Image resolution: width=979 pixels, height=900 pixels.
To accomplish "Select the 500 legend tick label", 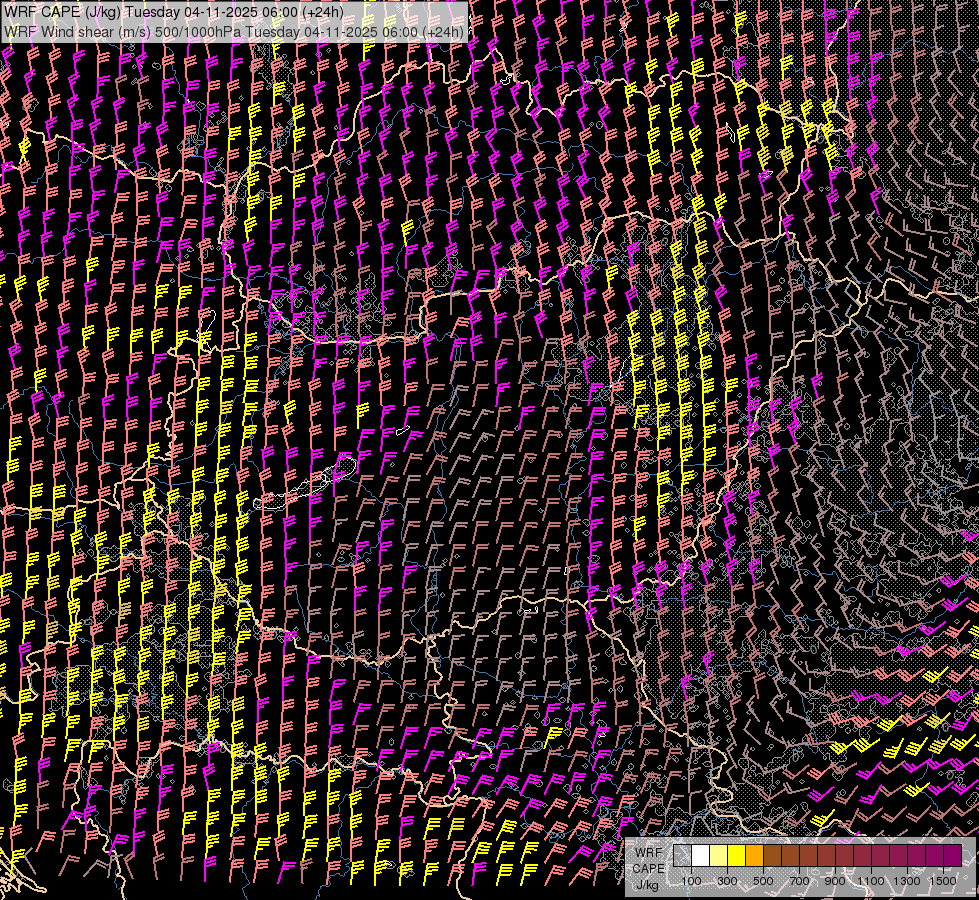I will pyautogui.click(x=763, y=881).
